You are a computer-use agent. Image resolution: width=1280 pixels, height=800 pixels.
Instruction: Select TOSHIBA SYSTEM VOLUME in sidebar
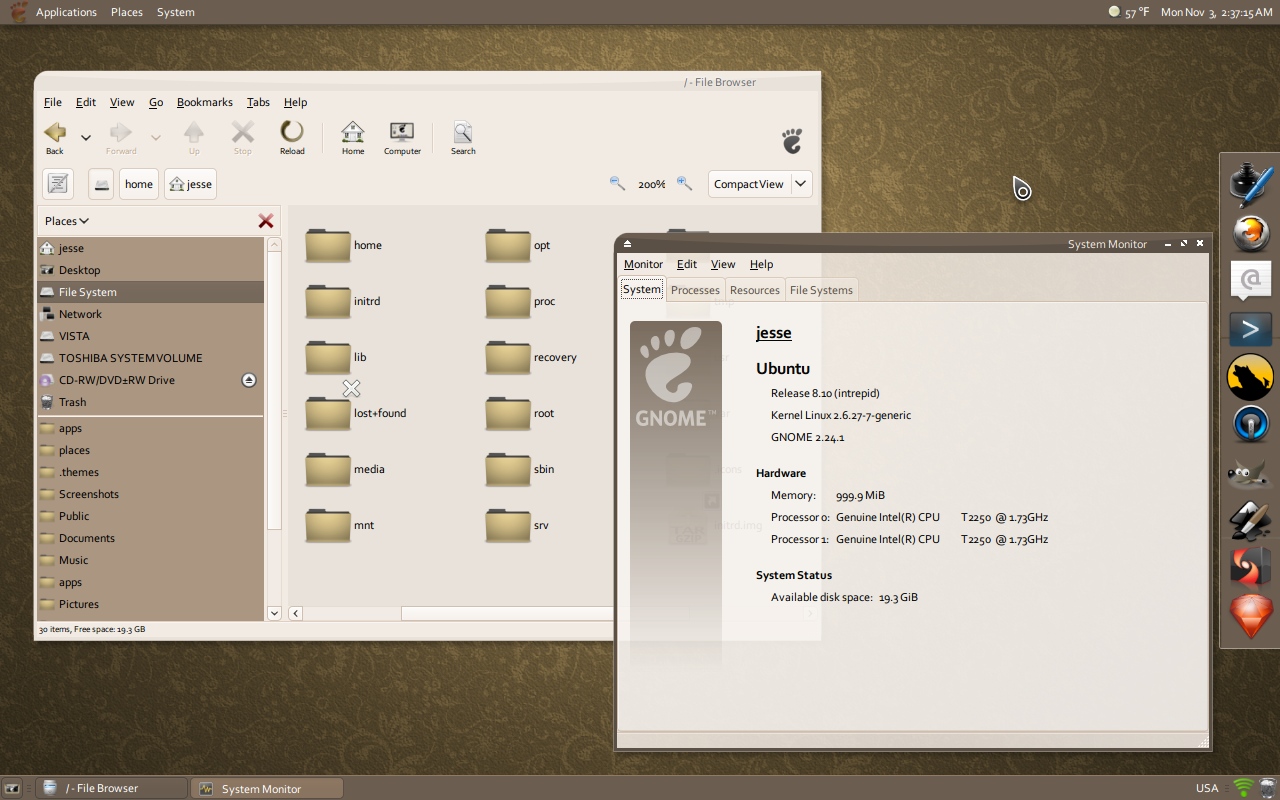(x=151, y=358)
